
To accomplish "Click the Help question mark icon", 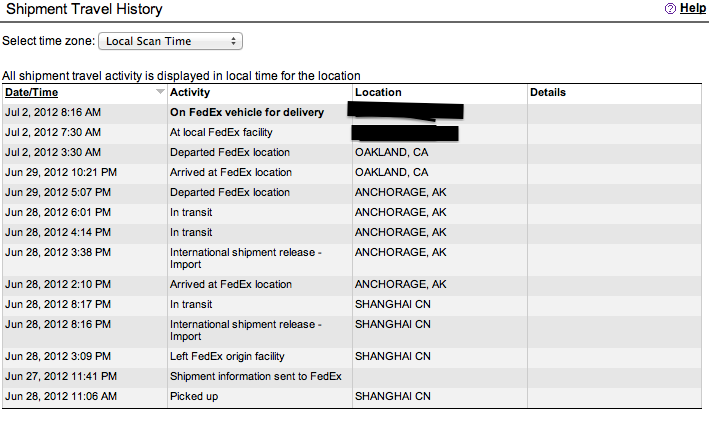I will pyautogui.click(x=670, y=8).
